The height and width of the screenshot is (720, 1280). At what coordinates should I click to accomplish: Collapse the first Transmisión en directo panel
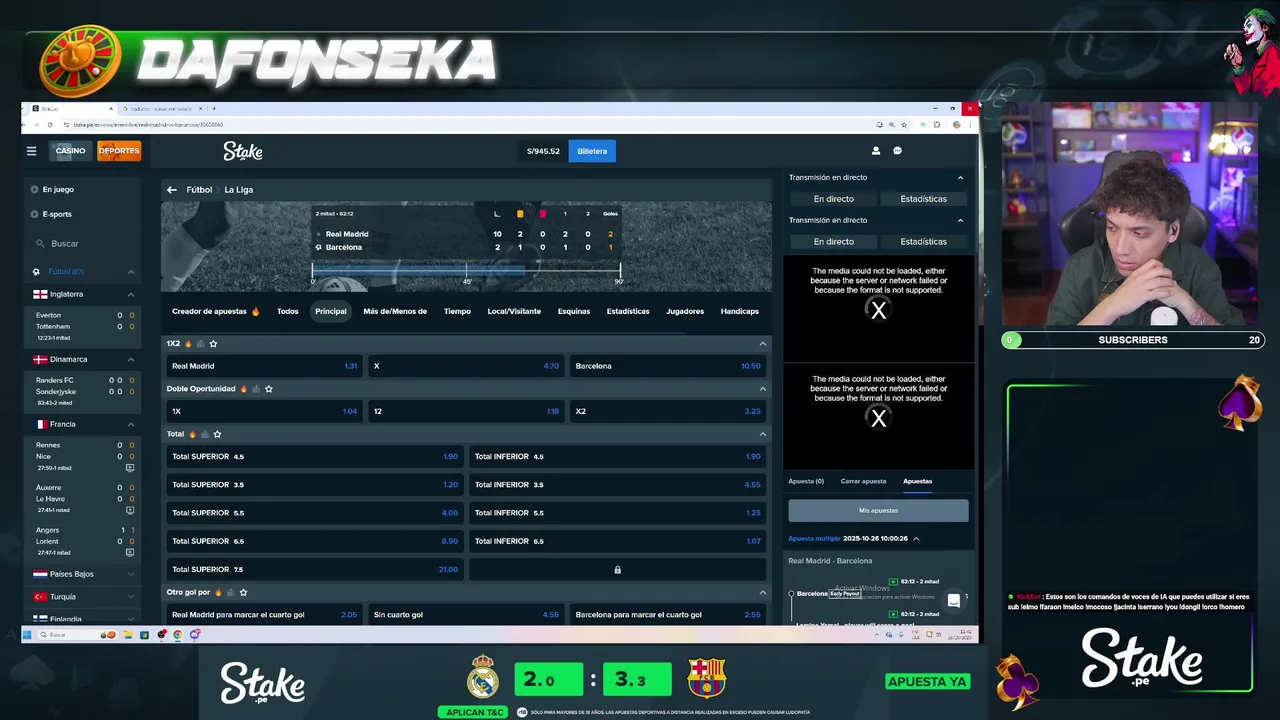click(960, 177)
